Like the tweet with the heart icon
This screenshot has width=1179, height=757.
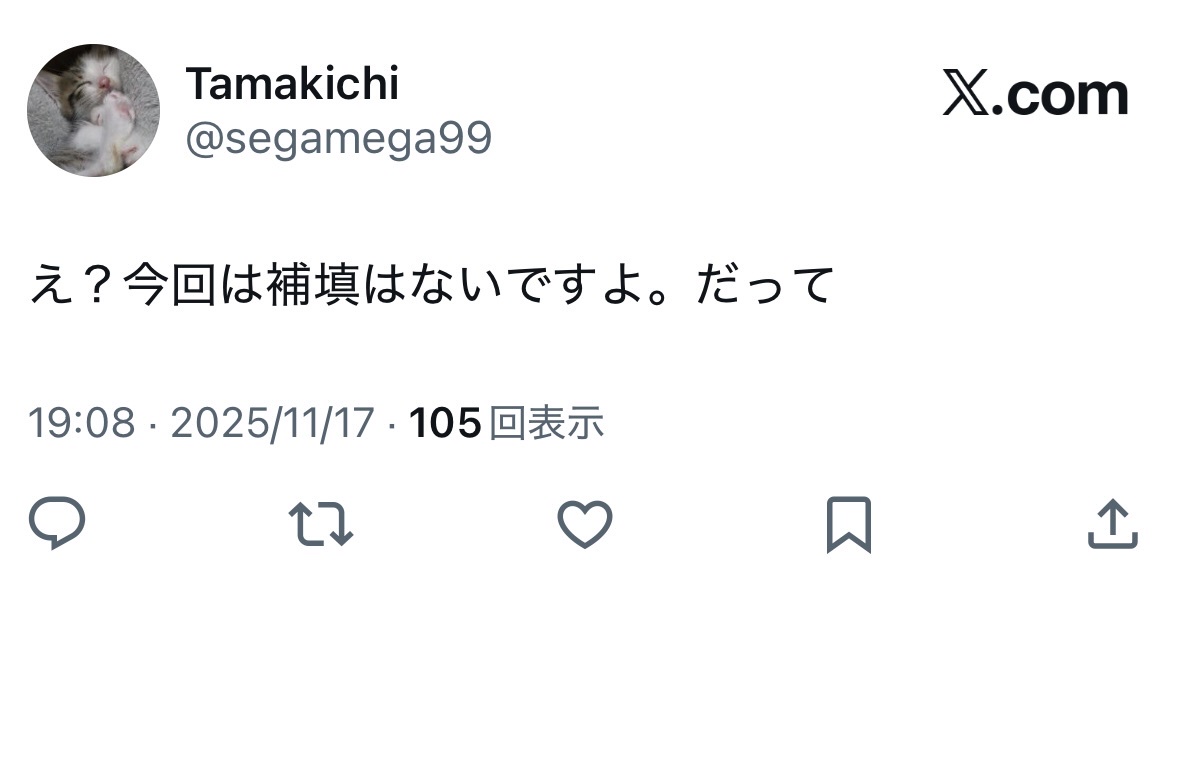click(584, 524)
